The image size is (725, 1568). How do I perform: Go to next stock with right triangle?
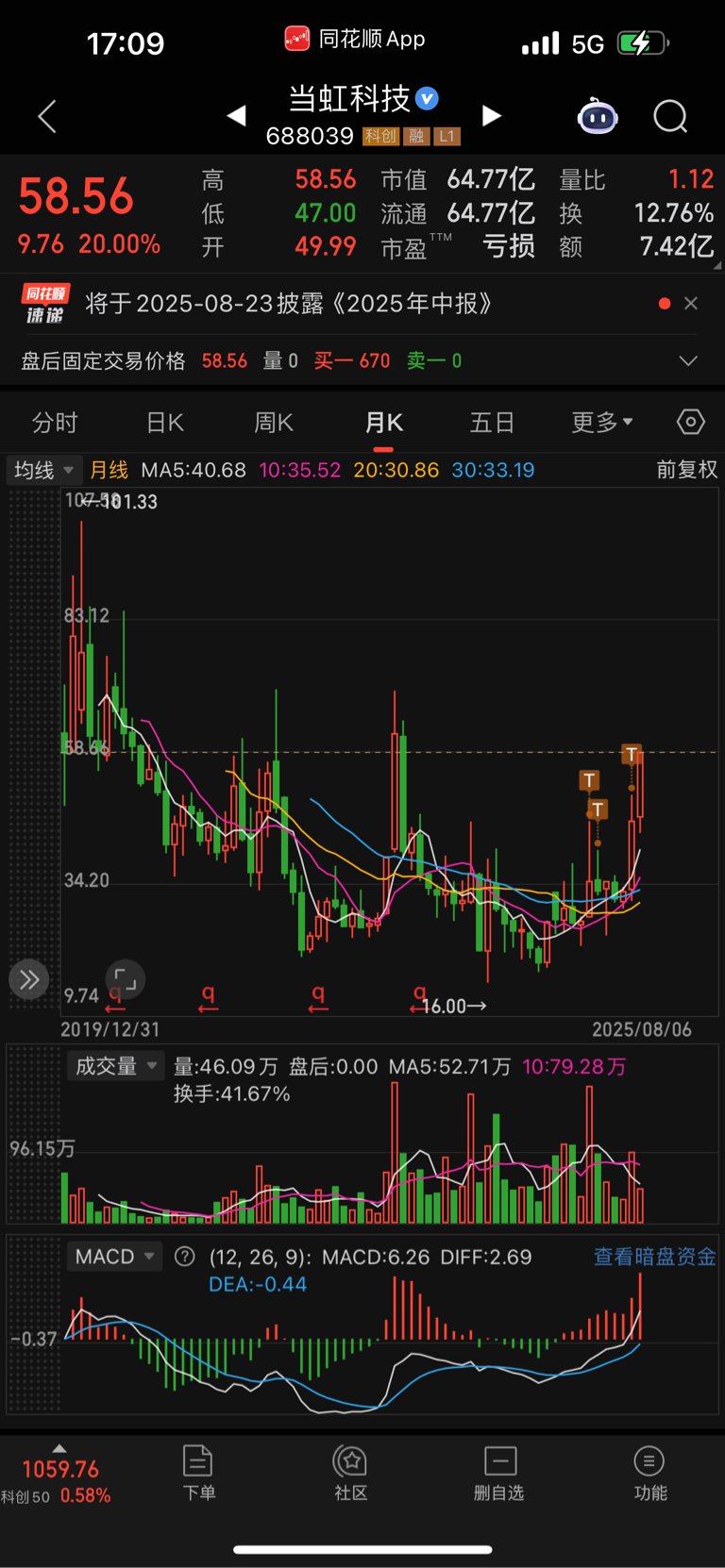point(491,116)
